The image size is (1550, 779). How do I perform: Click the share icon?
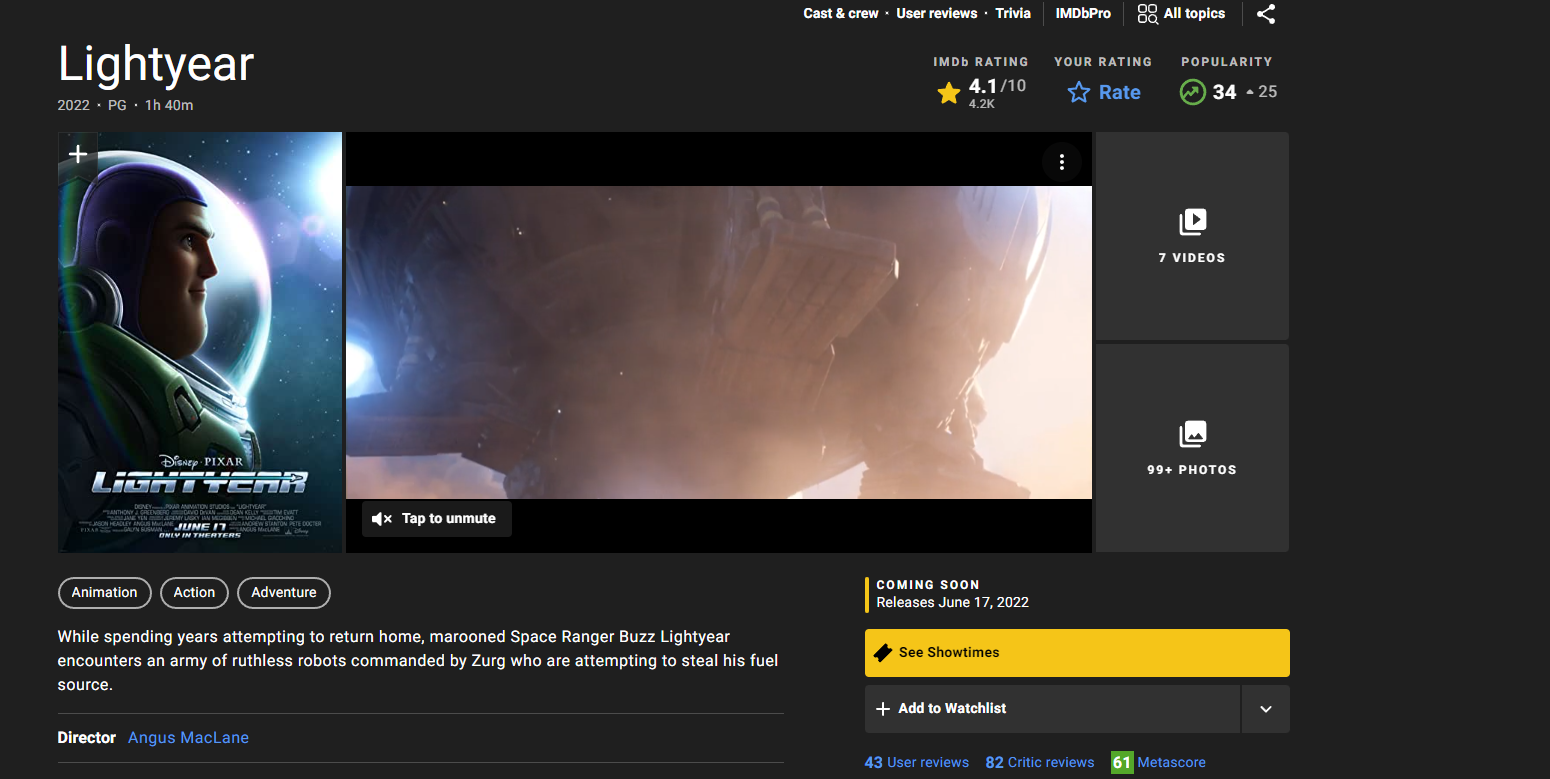(1266, 14)
